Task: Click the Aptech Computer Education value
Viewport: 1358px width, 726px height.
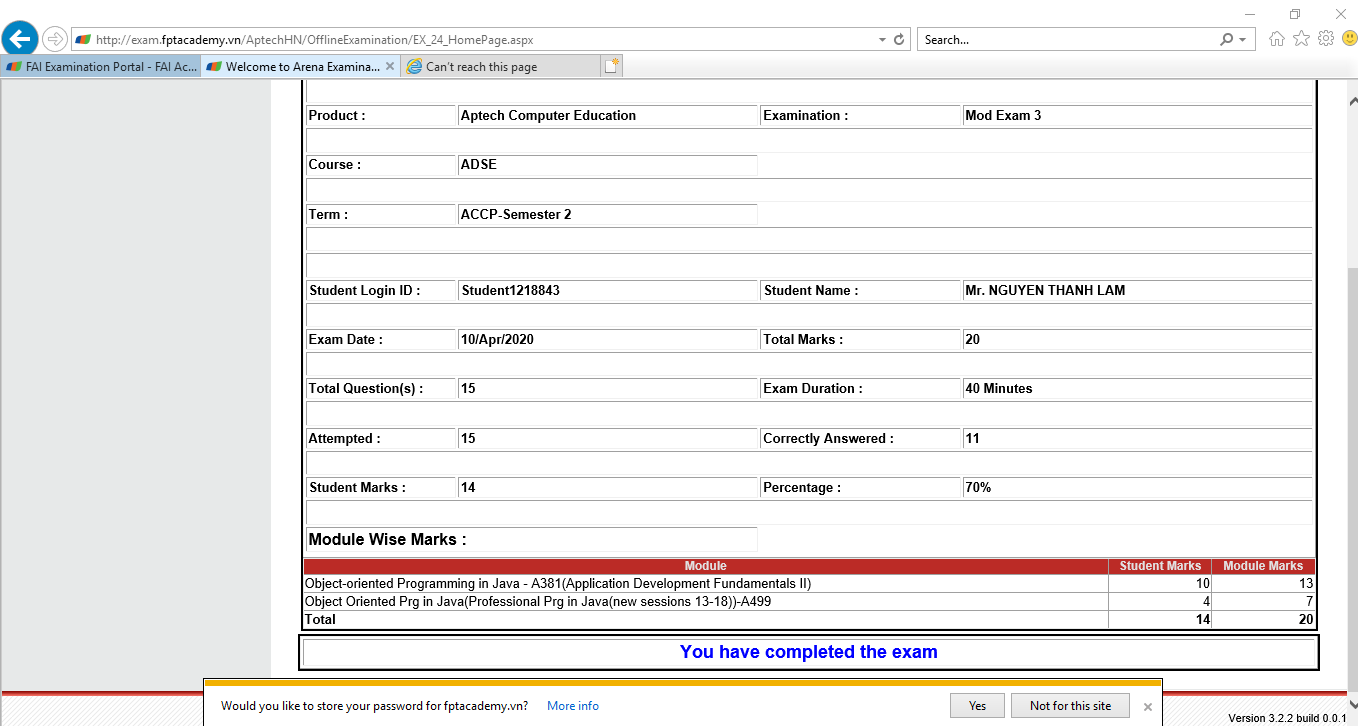Action: pyautogui.click(x=548, y=116)
